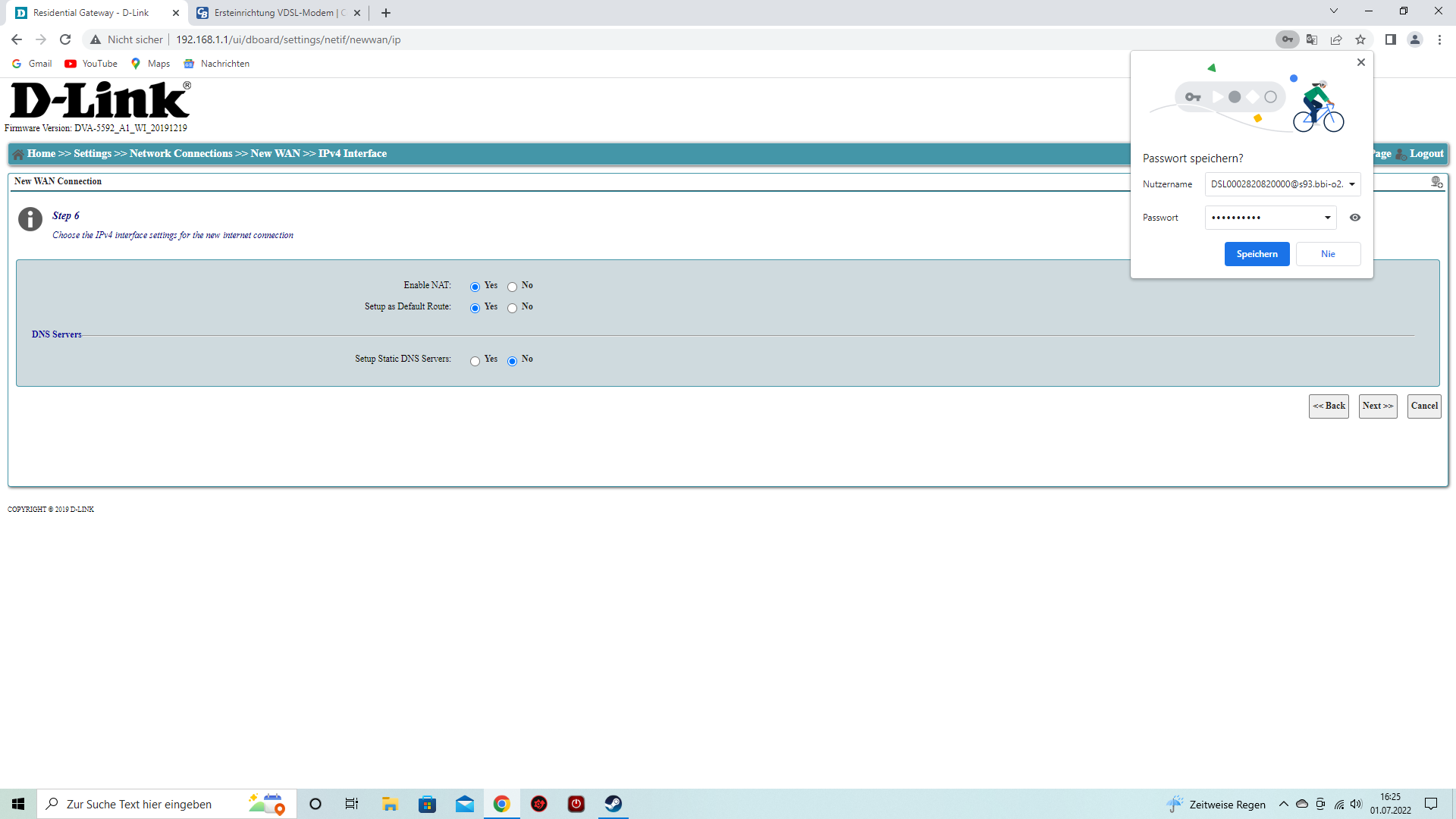The height and width of the screenshot is (819, 1456).
Task: Open the side panel icon in Chrome
Action: coord(1390,39)
